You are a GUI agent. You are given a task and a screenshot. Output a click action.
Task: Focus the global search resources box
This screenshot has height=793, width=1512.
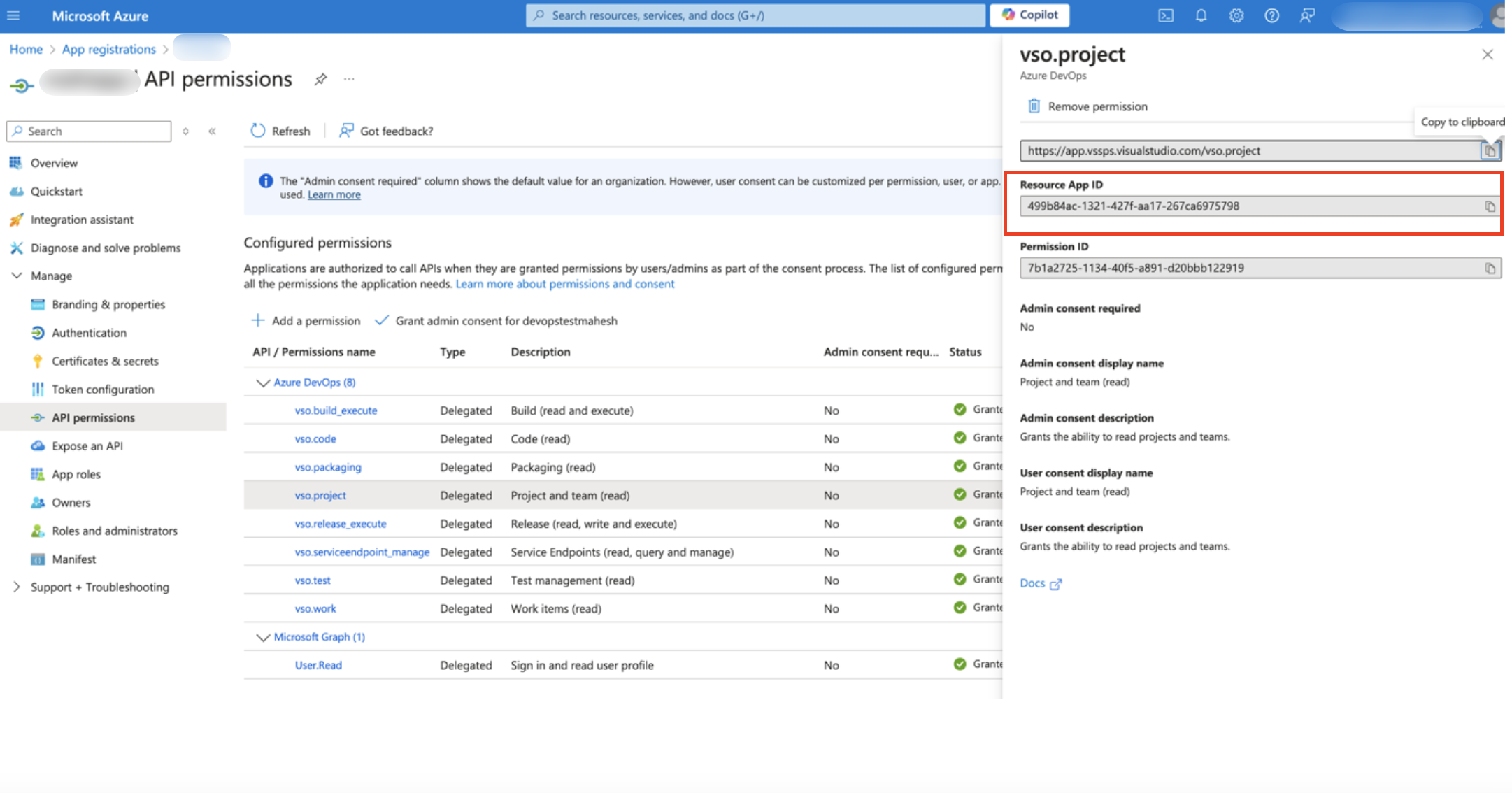point(755,15)
